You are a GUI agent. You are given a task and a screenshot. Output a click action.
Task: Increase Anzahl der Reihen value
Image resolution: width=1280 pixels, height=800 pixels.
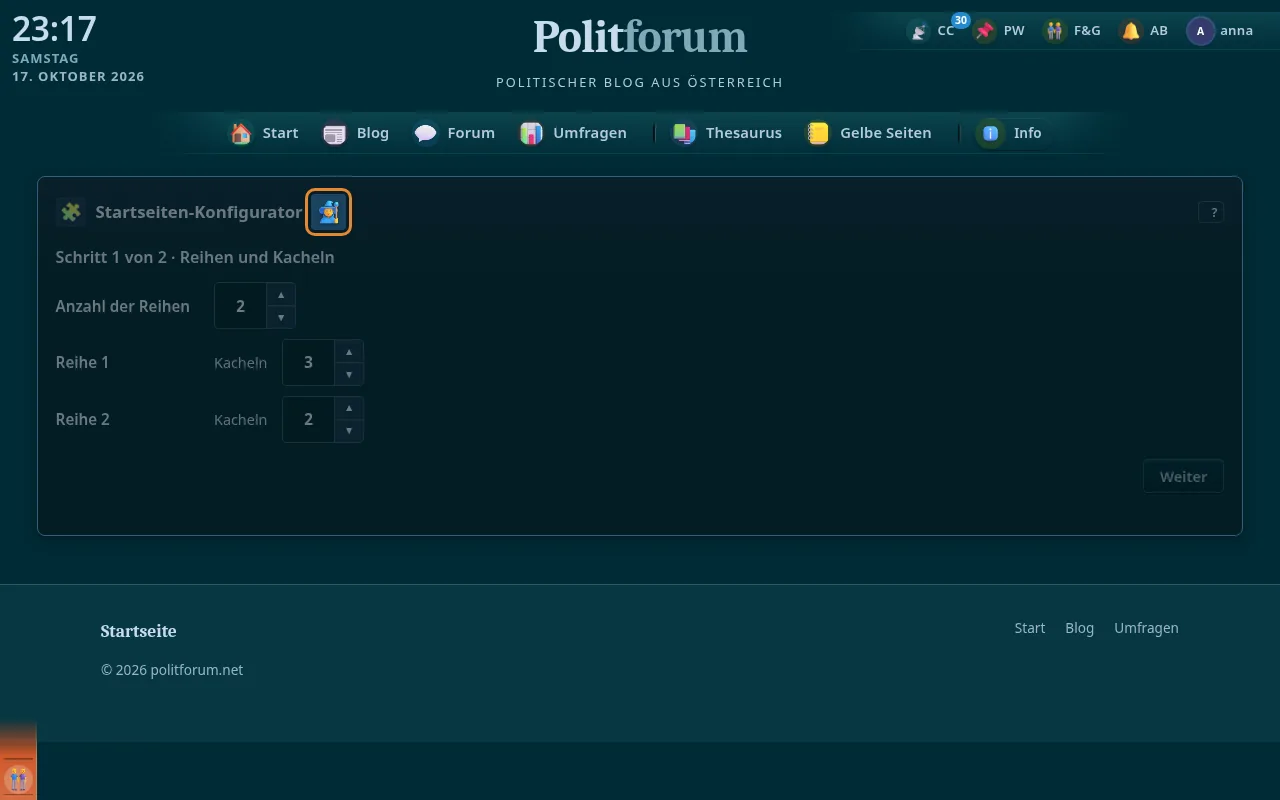coord(281,295)
